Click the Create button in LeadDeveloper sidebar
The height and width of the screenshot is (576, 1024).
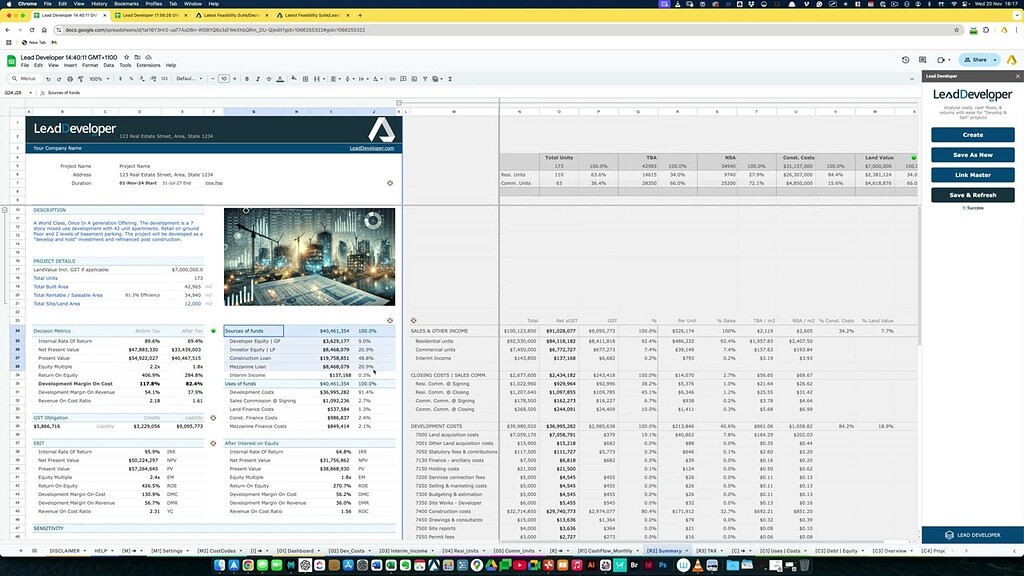(972, 134)
